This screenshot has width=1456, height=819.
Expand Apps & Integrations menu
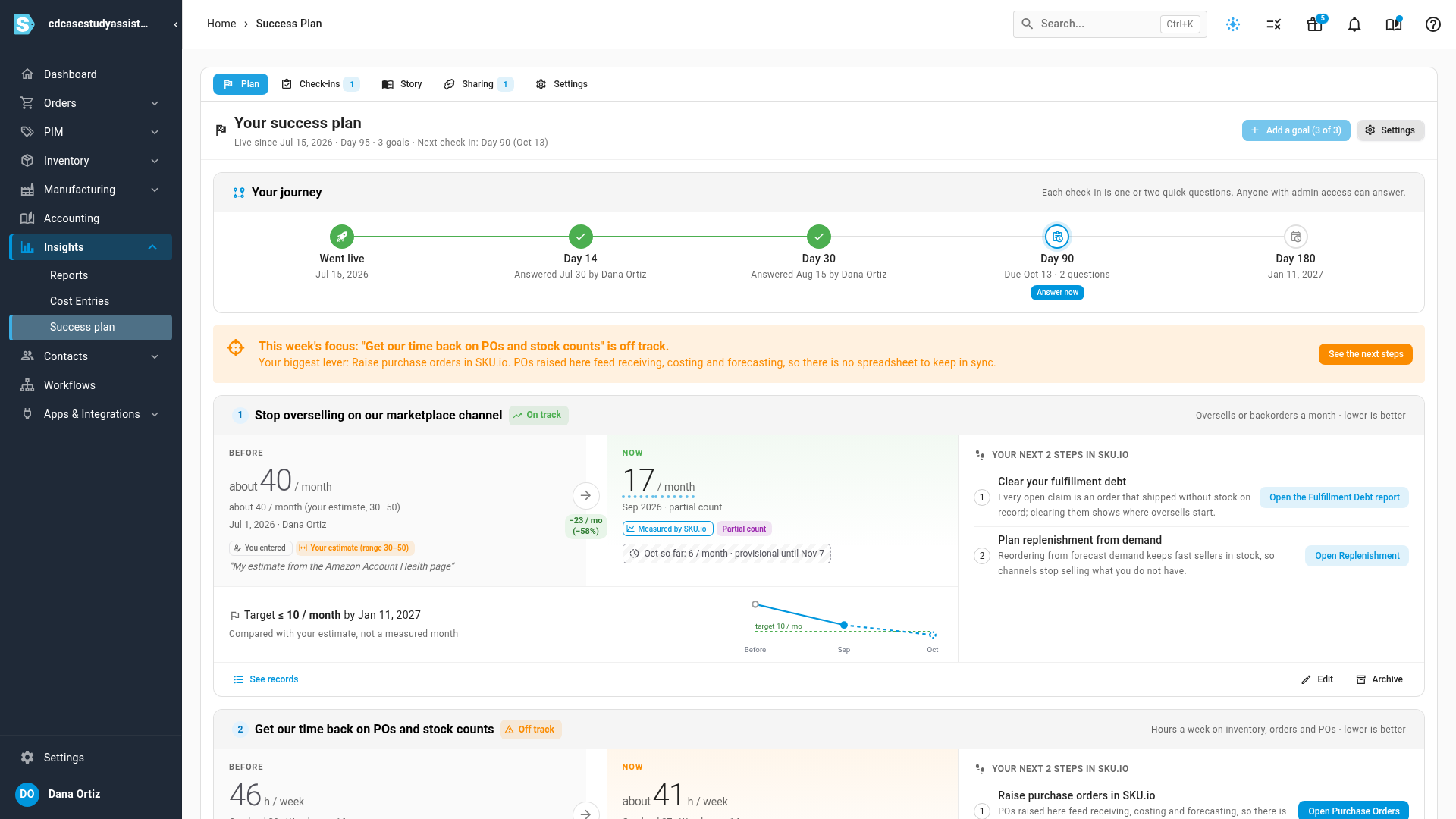coord(155,414)
